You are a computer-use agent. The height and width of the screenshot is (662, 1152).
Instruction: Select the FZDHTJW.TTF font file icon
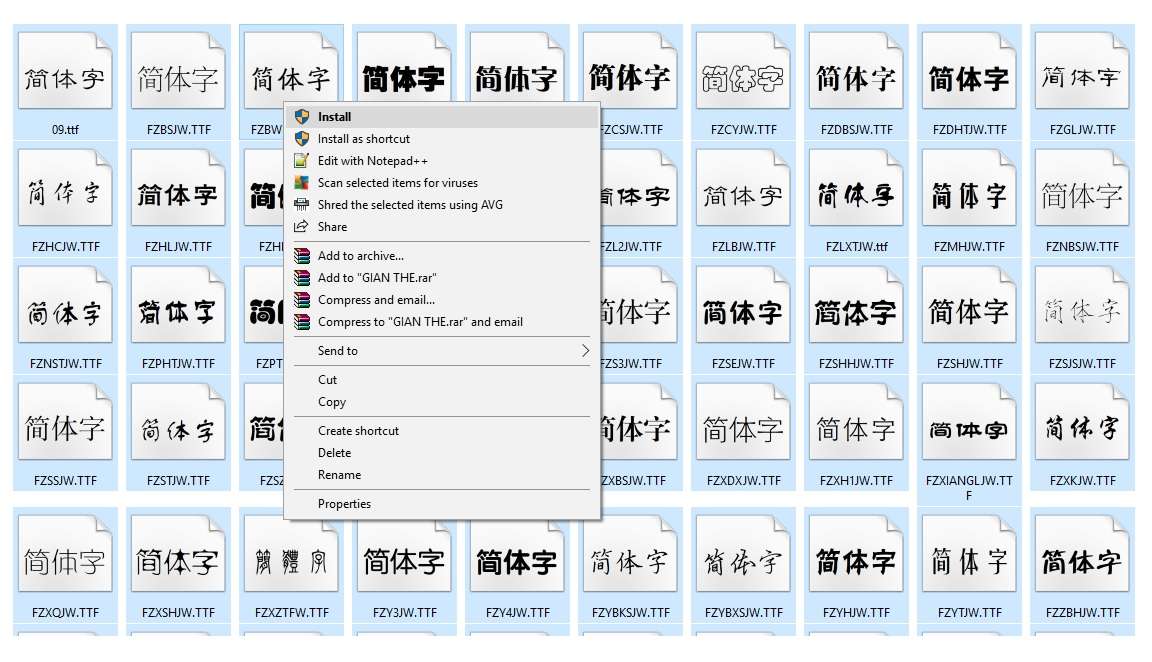coord(969,71)
